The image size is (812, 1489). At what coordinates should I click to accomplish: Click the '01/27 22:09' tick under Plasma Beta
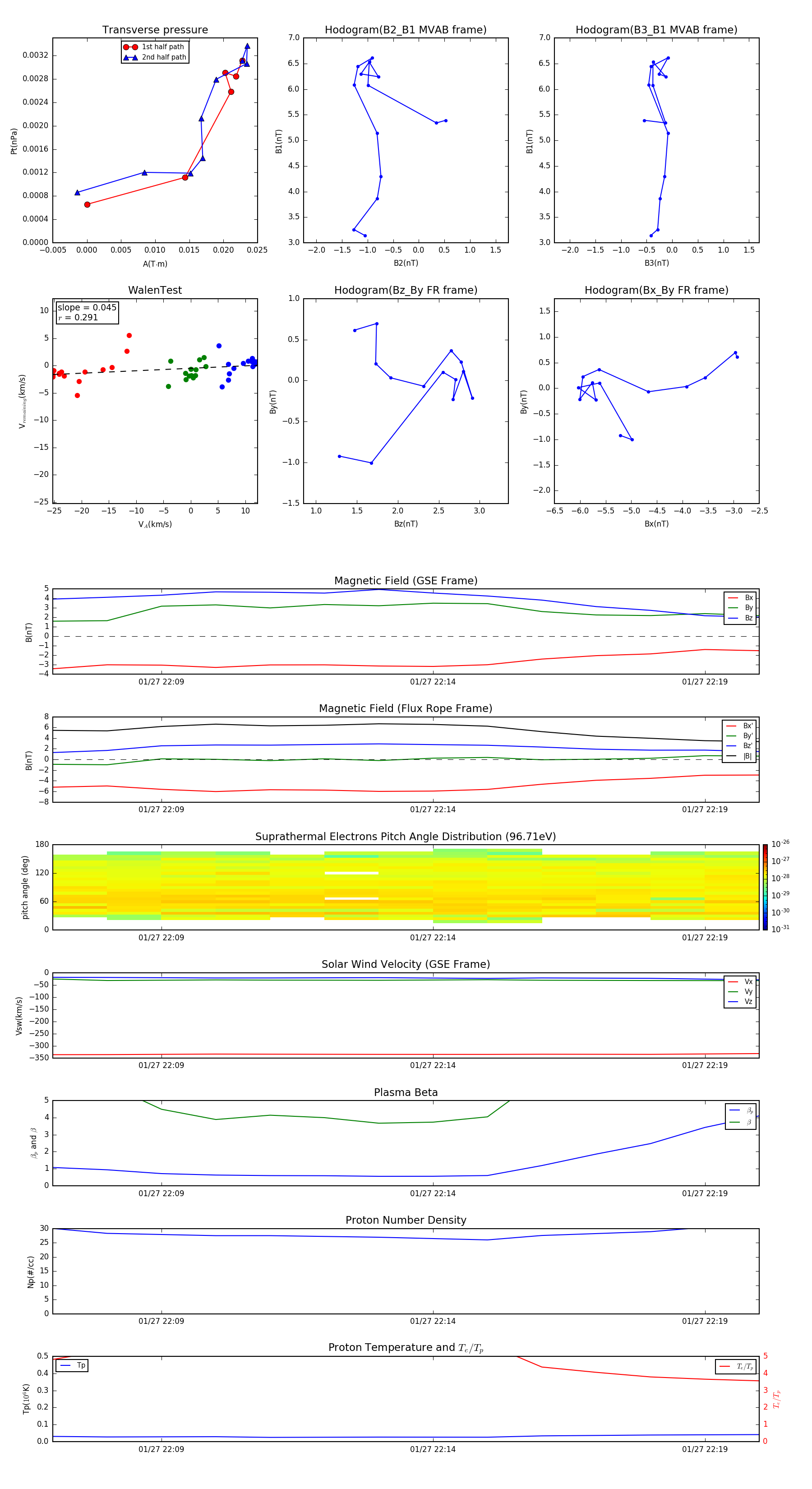pos(161,1193)
